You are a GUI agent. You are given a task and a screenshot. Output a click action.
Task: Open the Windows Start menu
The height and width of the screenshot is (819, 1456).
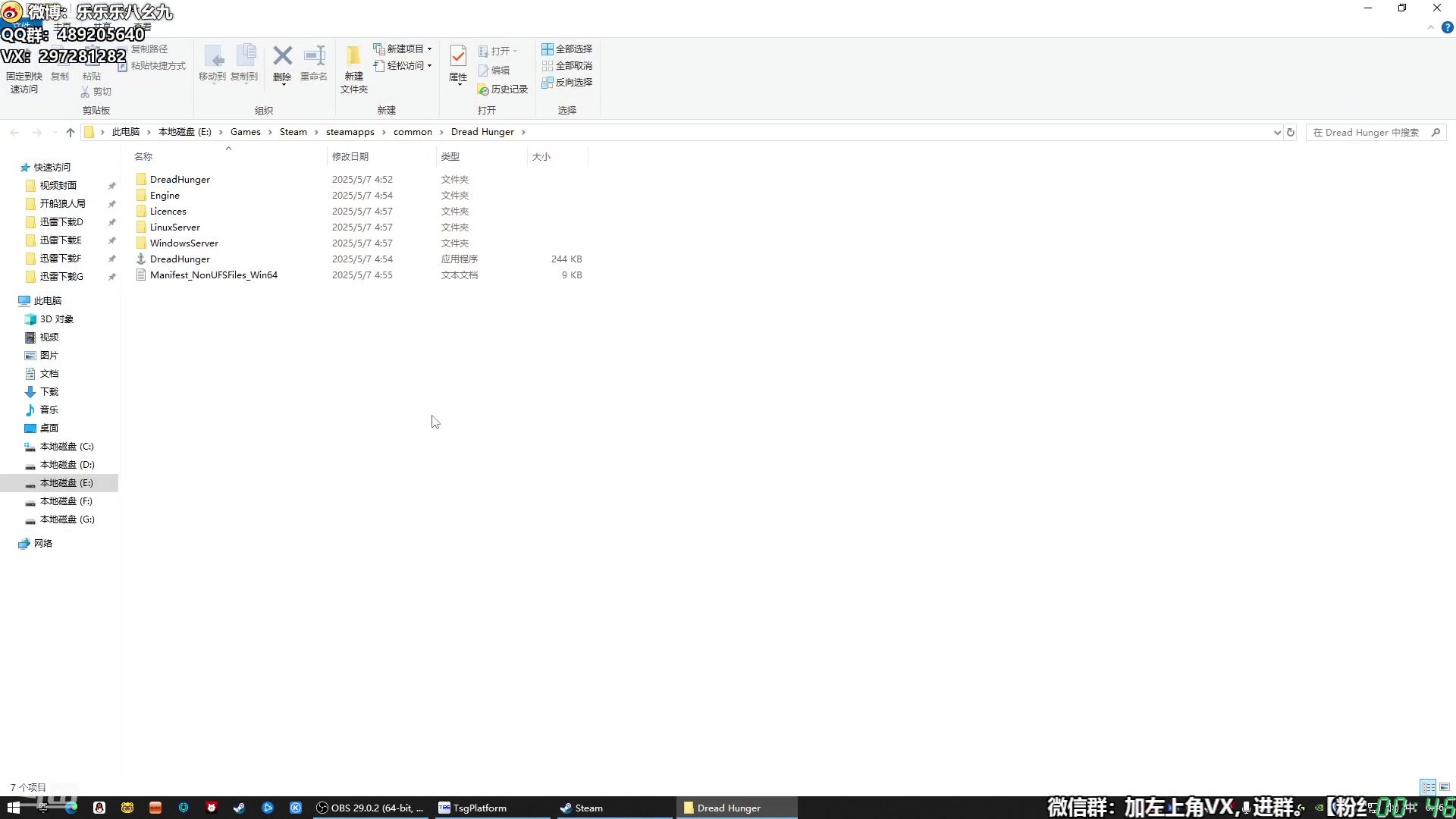(x=14, y=808)
